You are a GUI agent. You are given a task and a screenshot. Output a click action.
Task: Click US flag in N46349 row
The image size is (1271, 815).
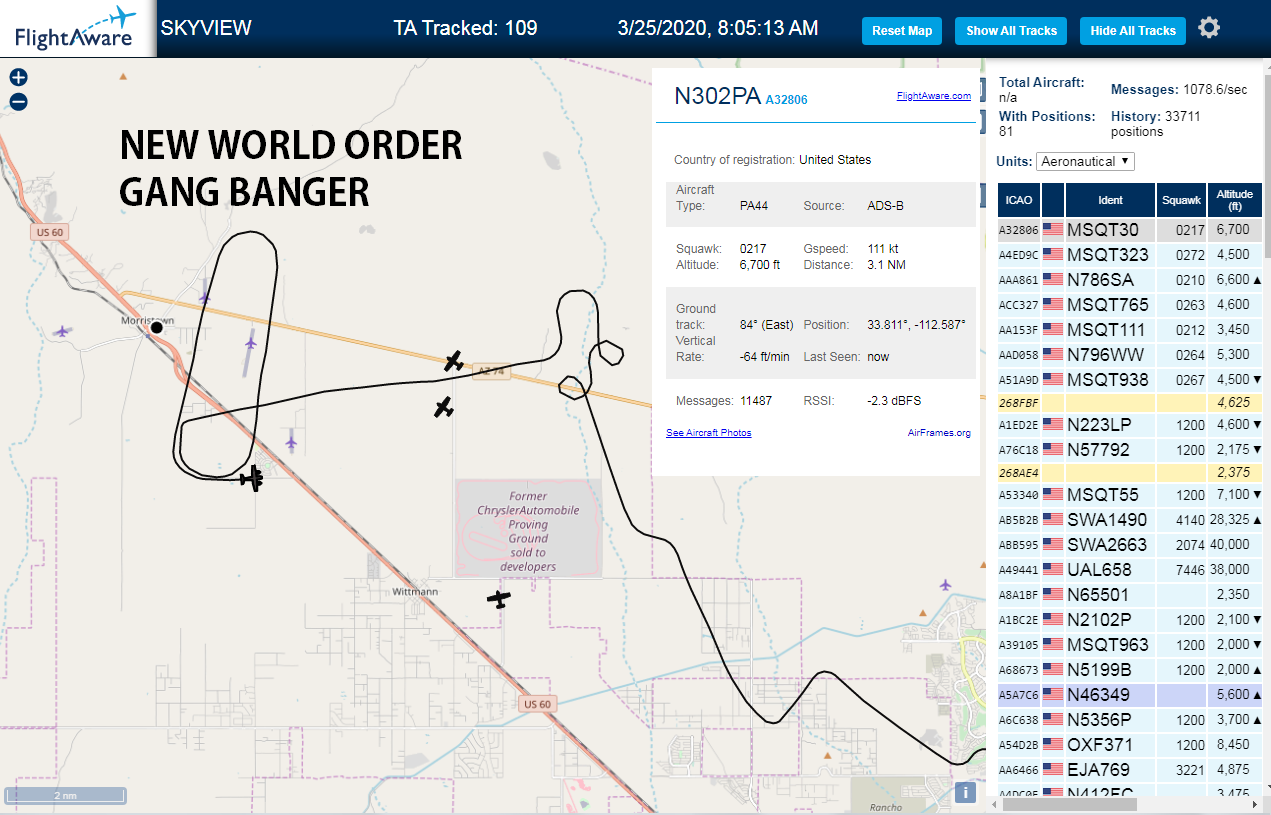point(1053,694)
